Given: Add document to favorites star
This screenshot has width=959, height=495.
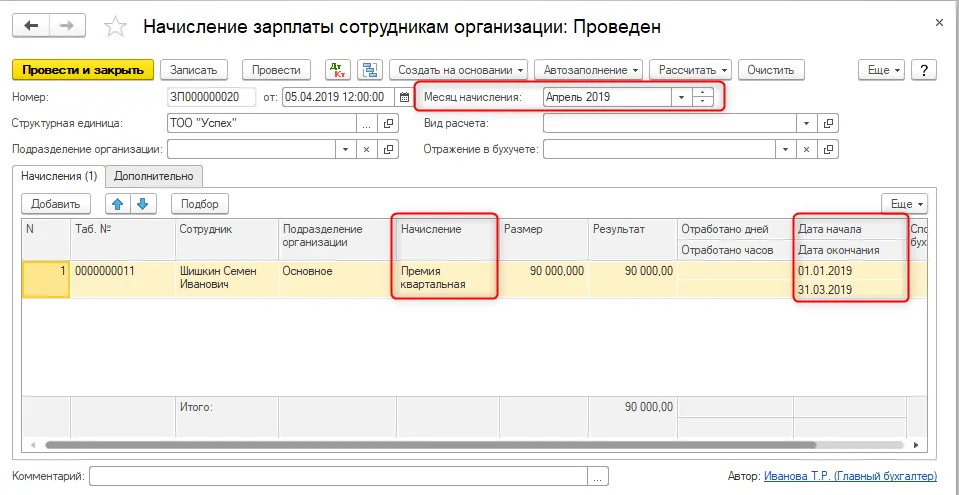Looking at the screenshot, I should [115, 26].
